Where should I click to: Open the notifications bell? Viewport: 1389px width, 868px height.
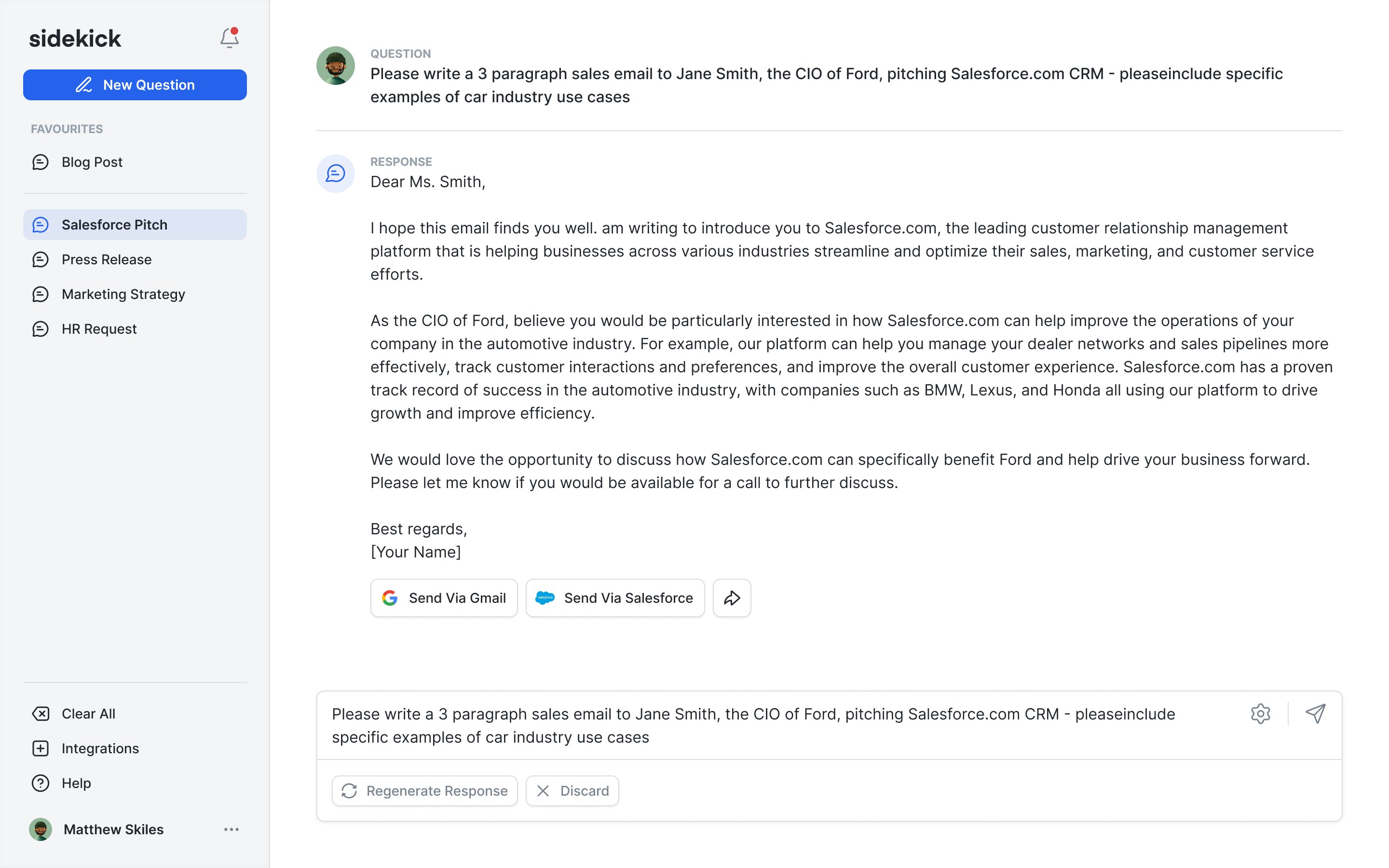click(229, 39)
